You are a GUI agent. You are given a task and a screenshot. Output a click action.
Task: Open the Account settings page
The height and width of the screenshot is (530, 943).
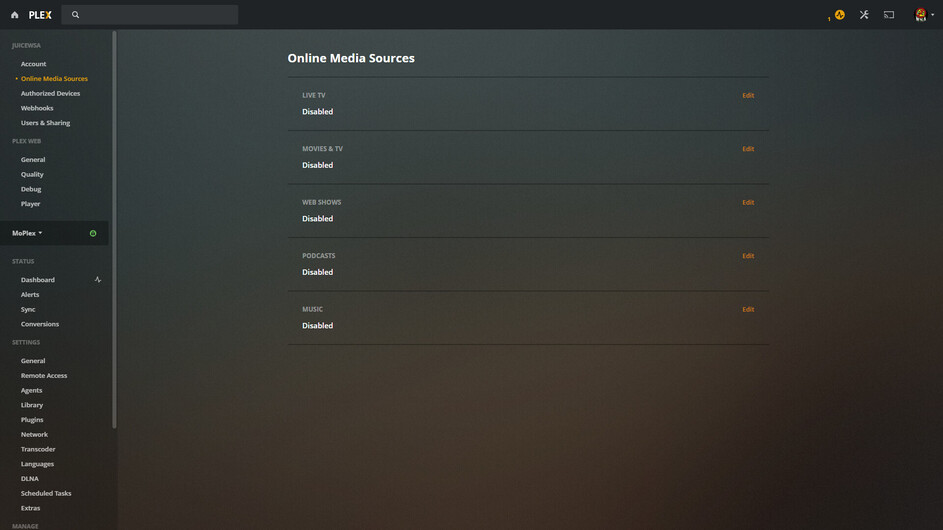point(33,64)
